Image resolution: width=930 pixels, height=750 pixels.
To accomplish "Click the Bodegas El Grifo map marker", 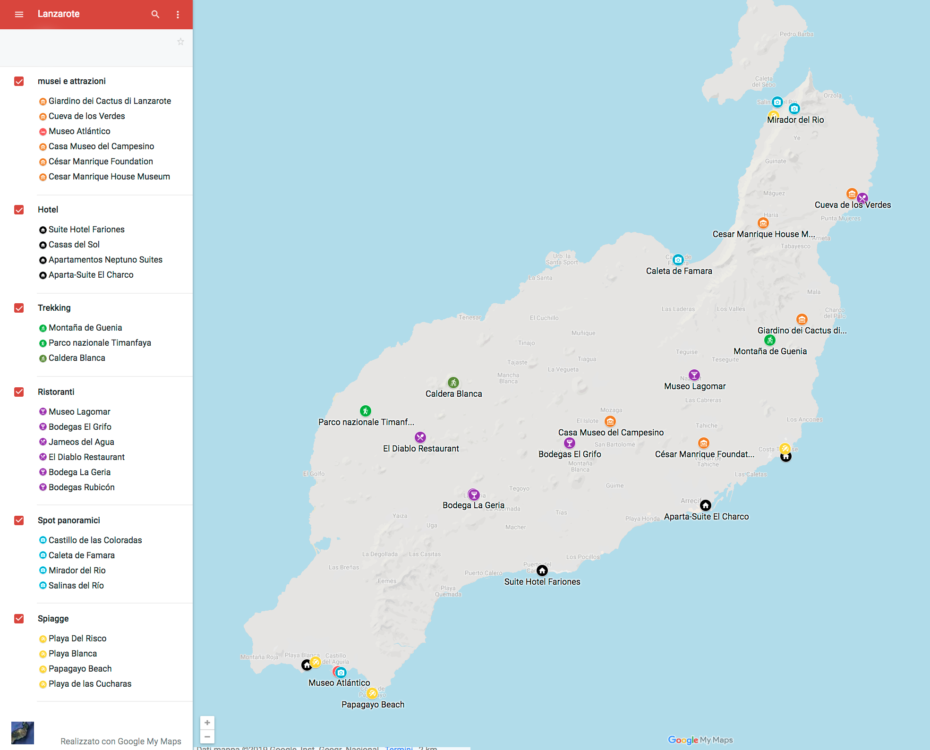I will click(x=569, y=443).
